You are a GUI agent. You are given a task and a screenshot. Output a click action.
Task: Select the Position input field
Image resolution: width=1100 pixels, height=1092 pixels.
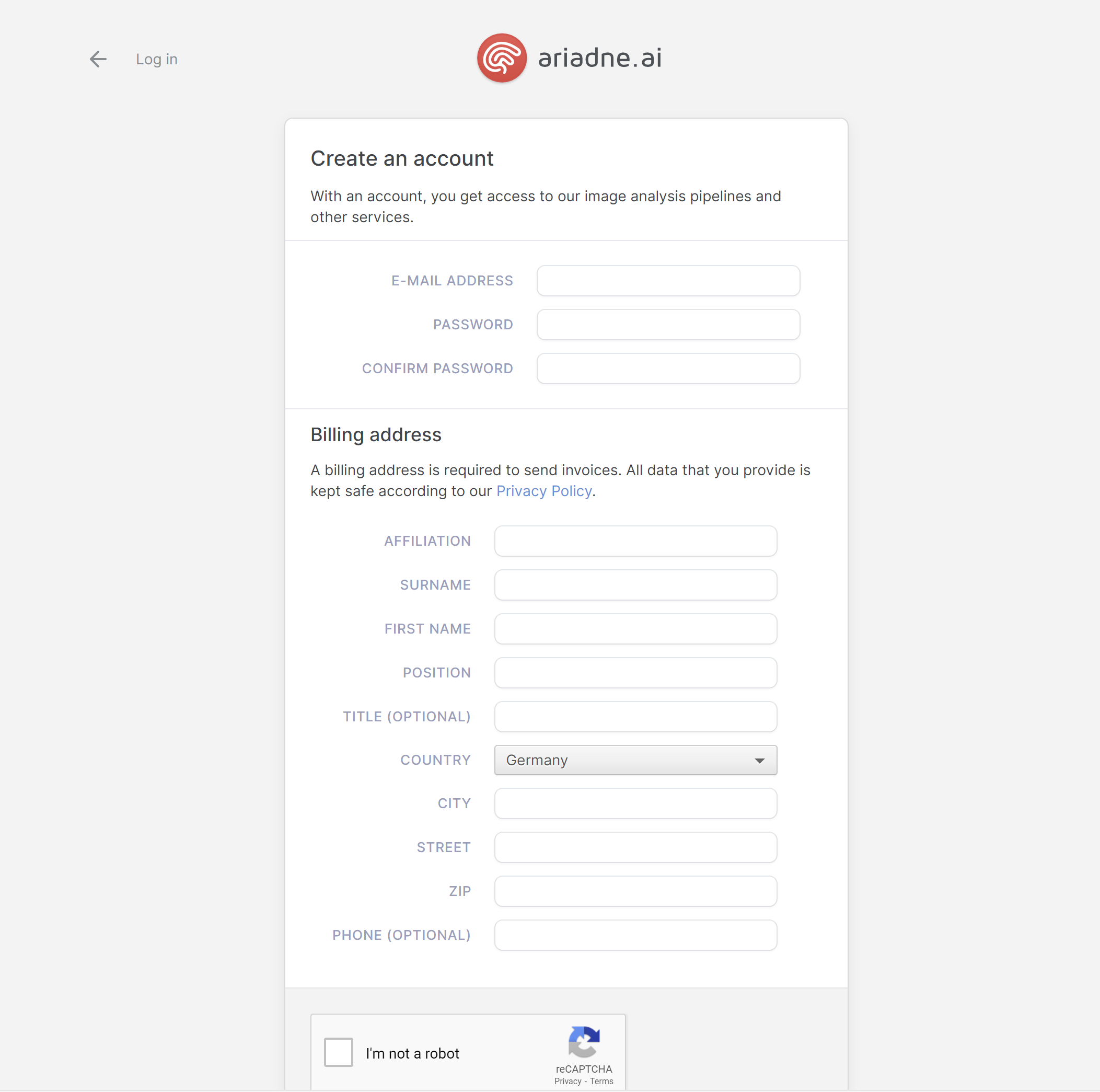click(635, 673)
